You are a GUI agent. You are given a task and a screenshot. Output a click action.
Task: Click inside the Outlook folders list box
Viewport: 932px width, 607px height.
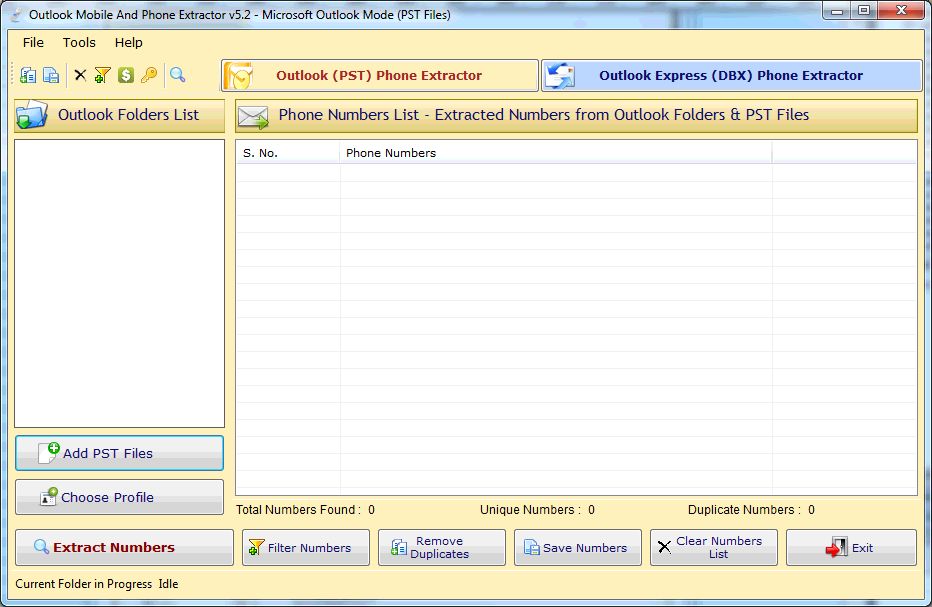pos(119,284)
